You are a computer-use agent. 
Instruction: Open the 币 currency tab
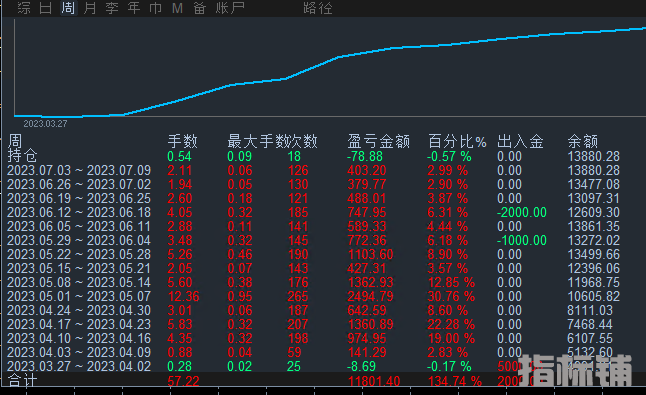[156, 8]
